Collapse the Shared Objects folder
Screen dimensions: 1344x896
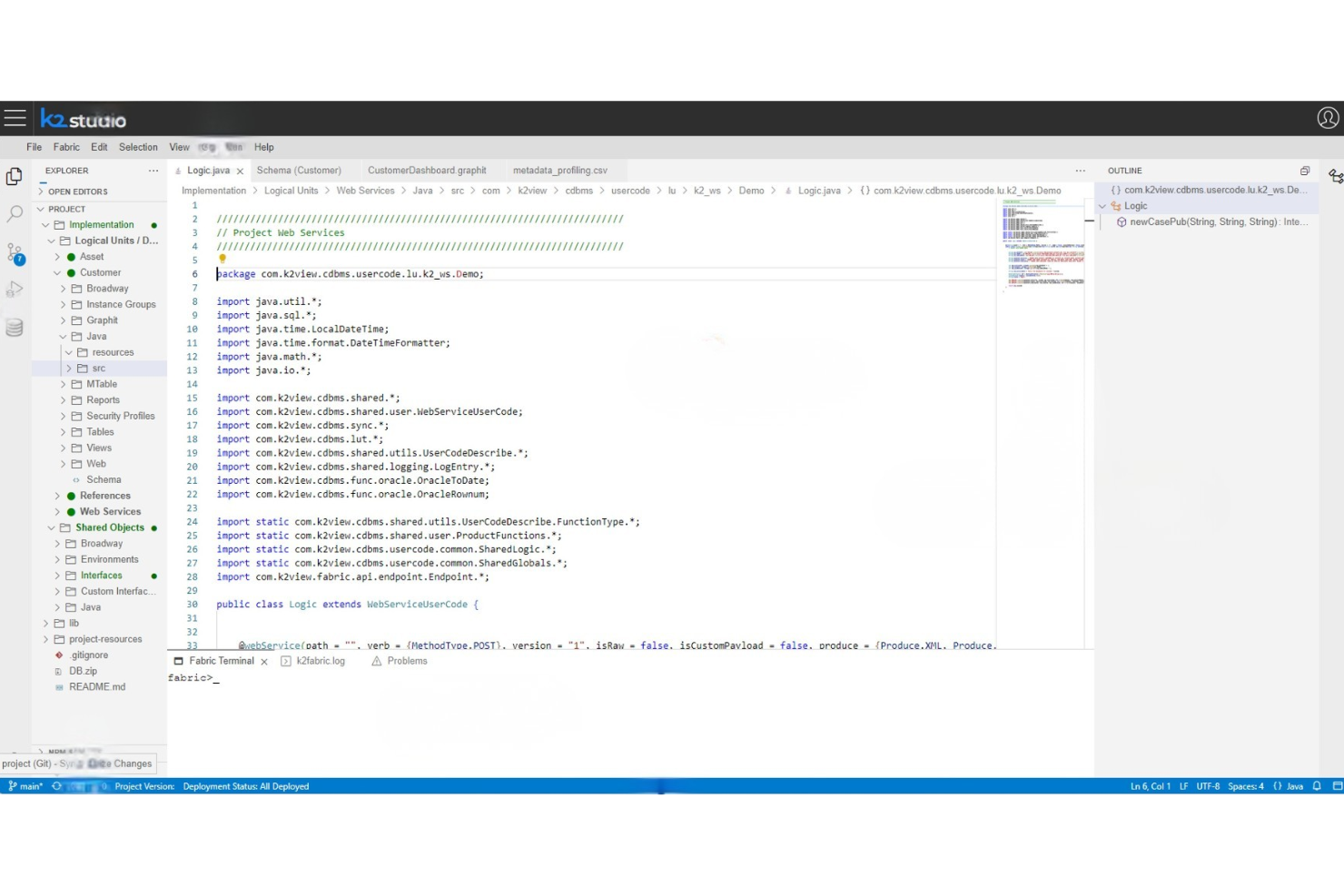[51, 528]
